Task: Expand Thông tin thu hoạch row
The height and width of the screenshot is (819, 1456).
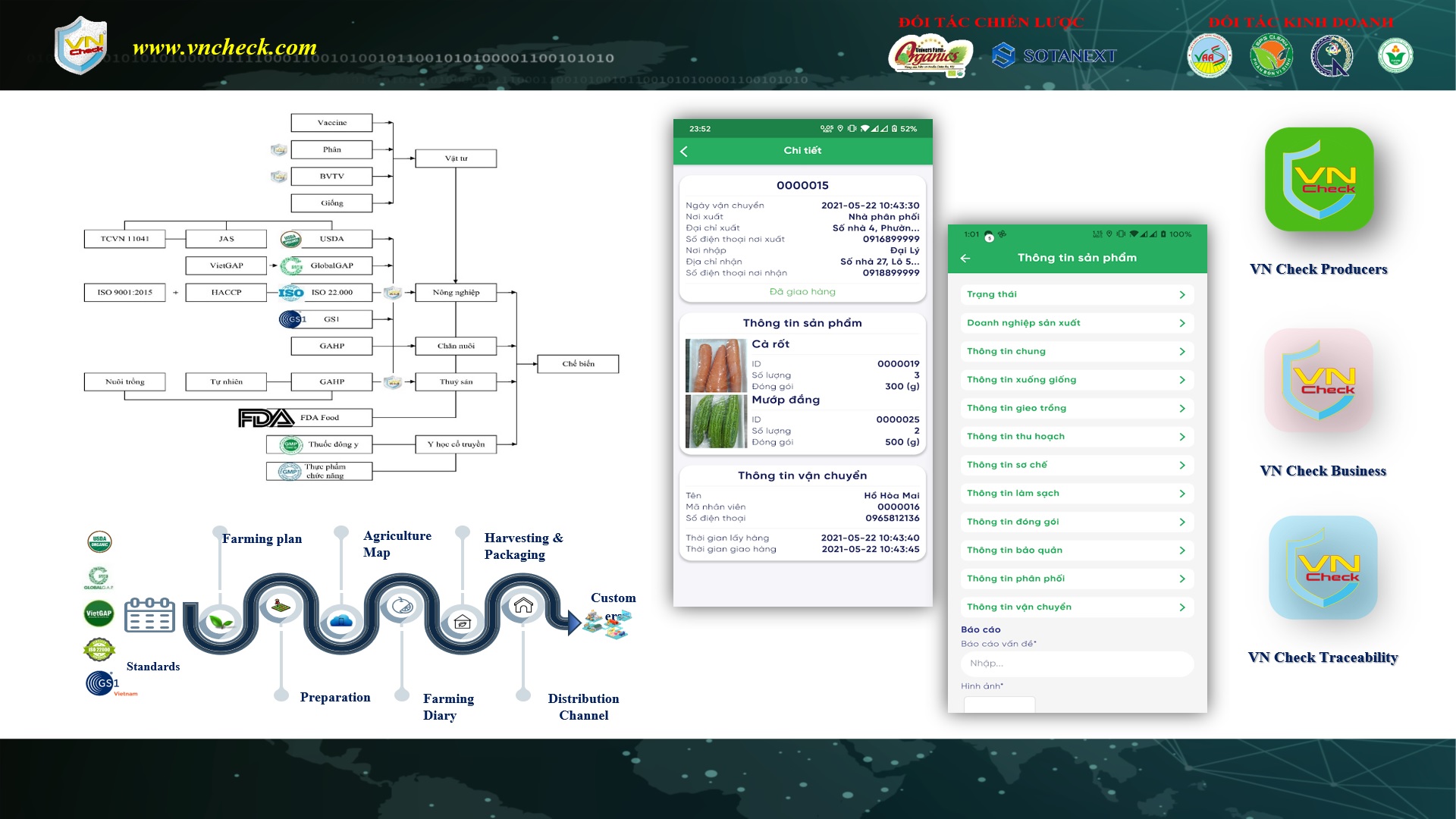Action: click(1077, 437)
